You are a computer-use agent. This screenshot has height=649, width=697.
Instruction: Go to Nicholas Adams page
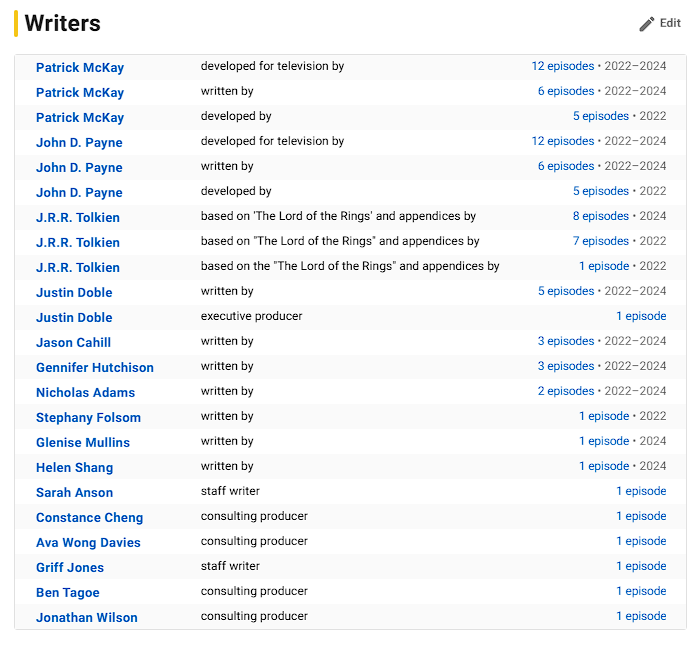click(85, 393)
